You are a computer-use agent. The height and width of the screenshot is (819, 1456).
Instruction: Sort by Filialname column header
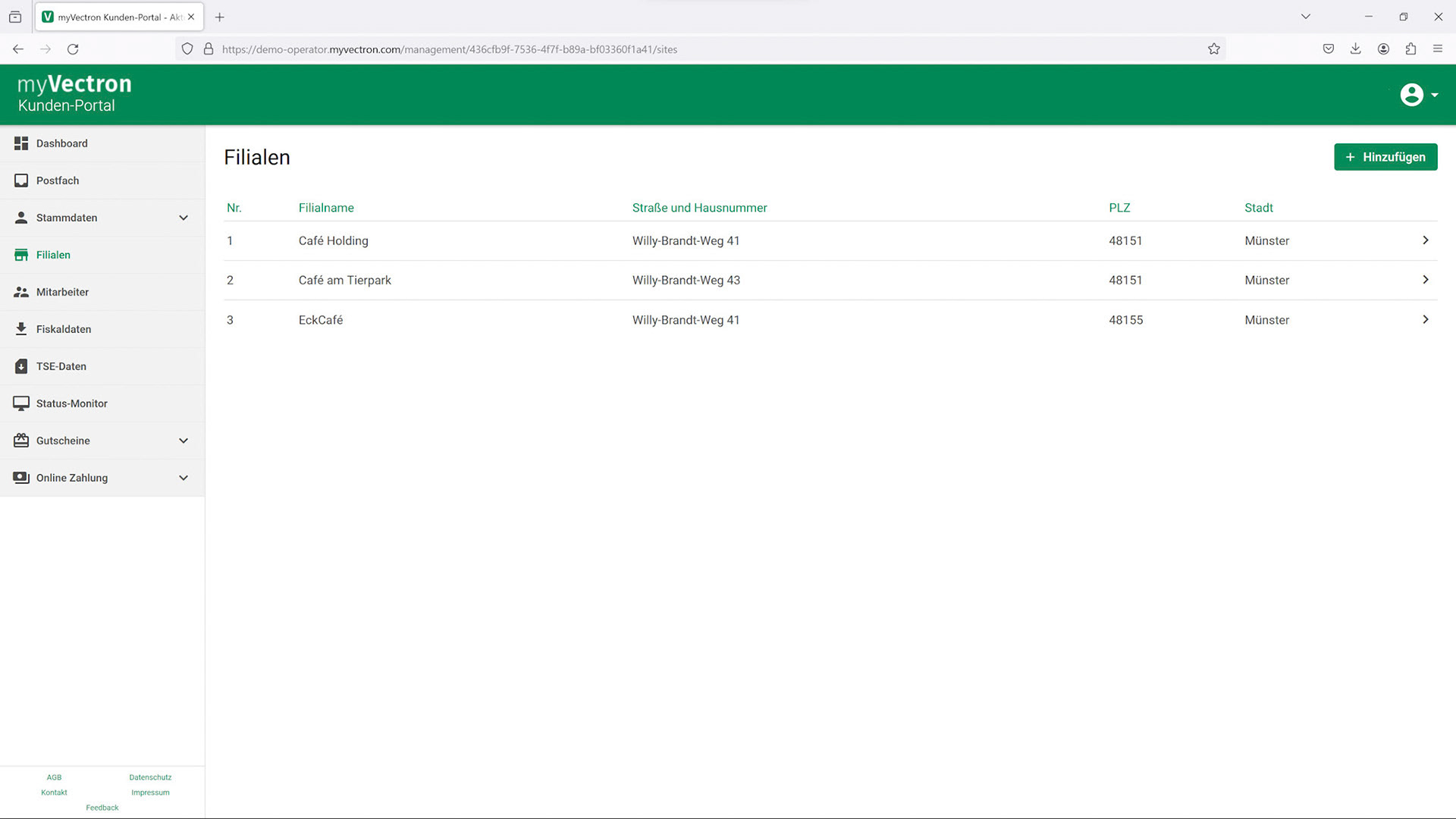tap(326, 208)
